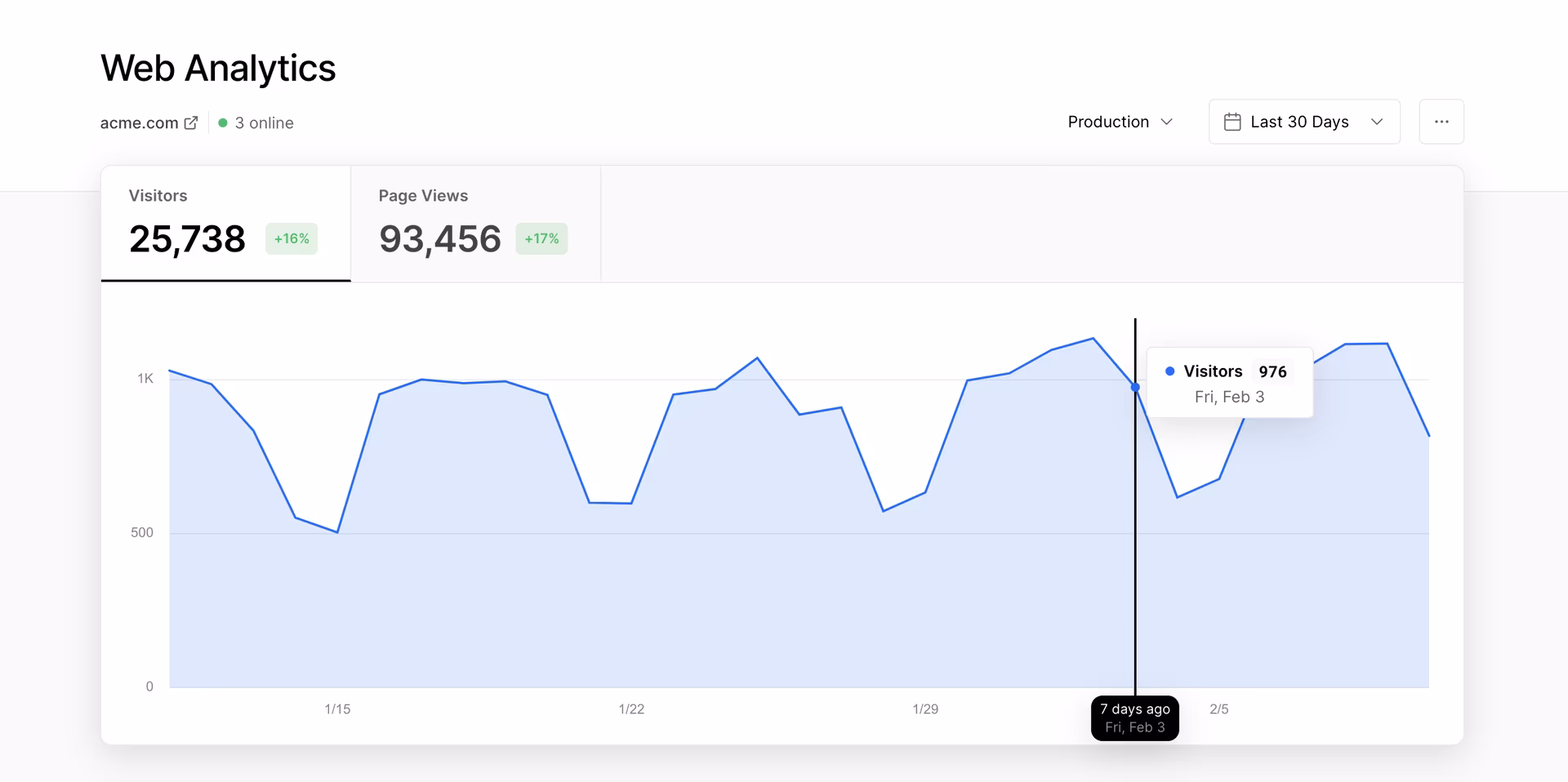Screen dimensions: 1568x782
Task: Click the calendar icon in date range selector
Action: coord(1232,122)
